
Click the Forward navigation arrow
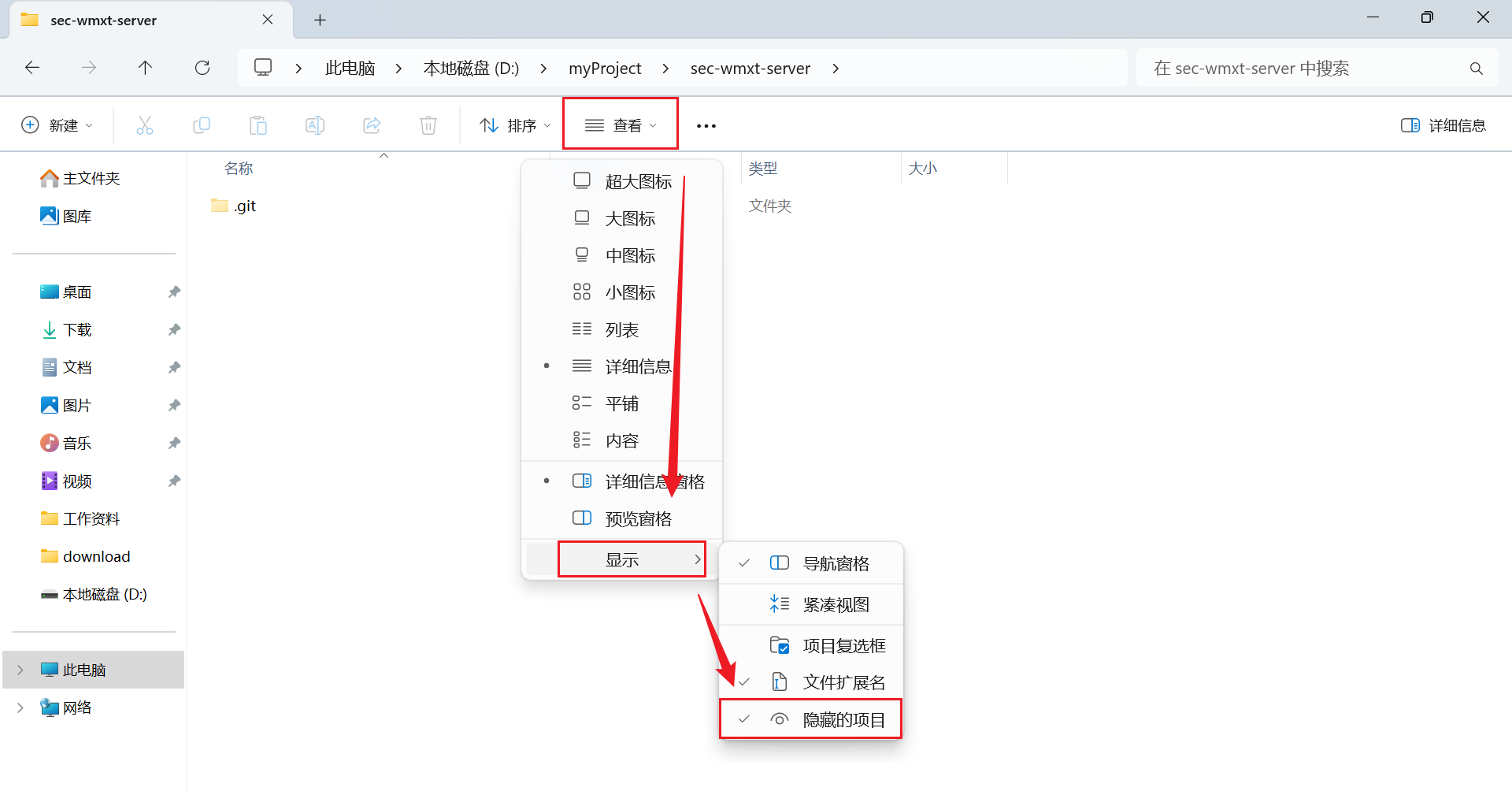coord(89,68)
